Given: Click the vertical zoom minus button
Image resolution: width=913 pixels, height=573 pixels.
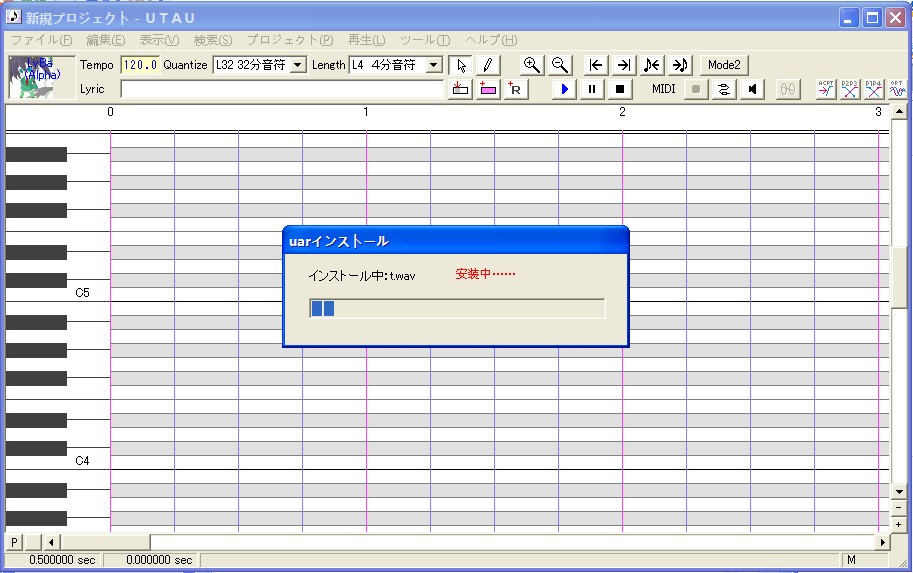Looking at the screenshot, I should click(899, 508).
